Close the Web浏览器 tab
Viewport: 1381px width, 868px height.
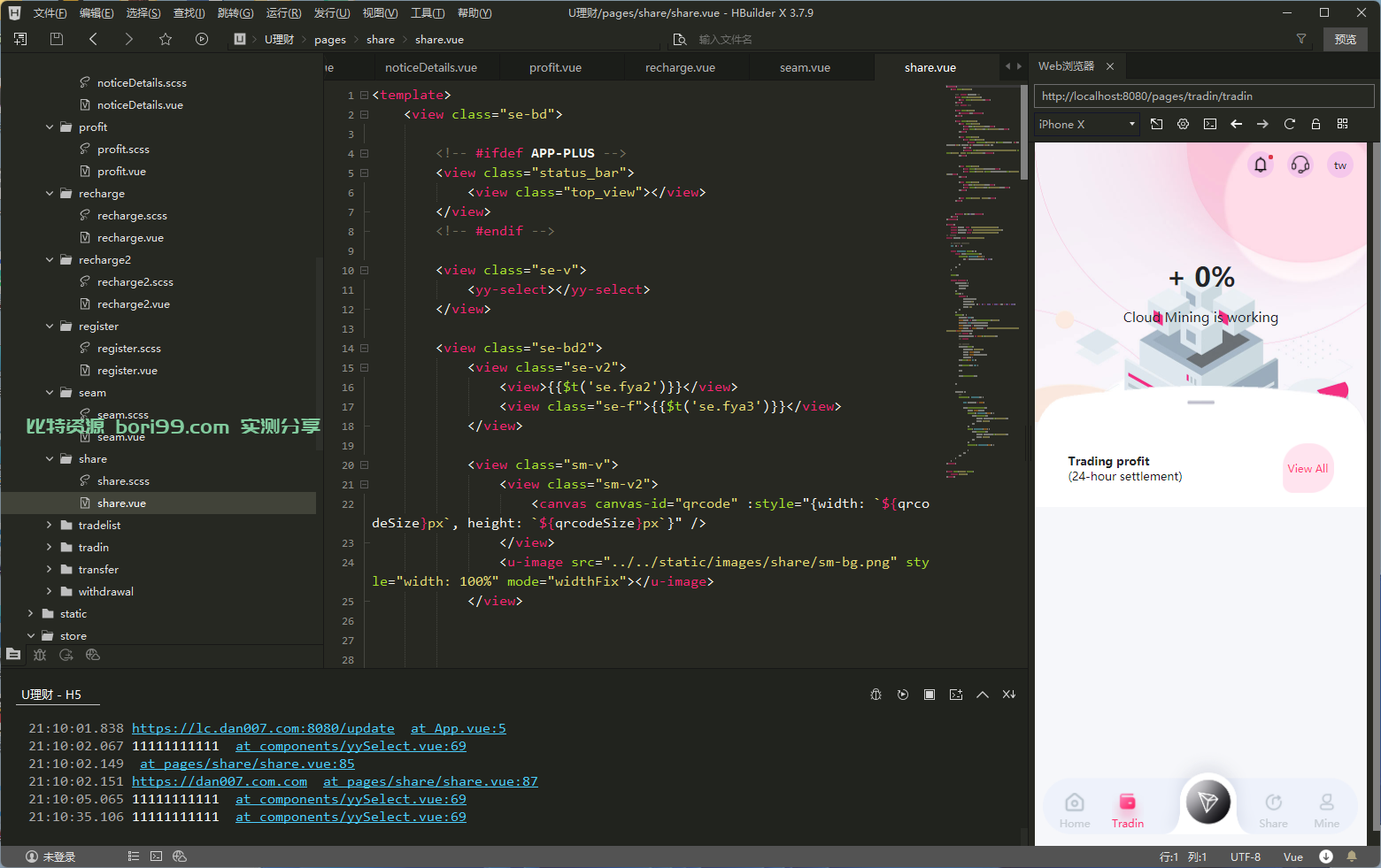1110,66
